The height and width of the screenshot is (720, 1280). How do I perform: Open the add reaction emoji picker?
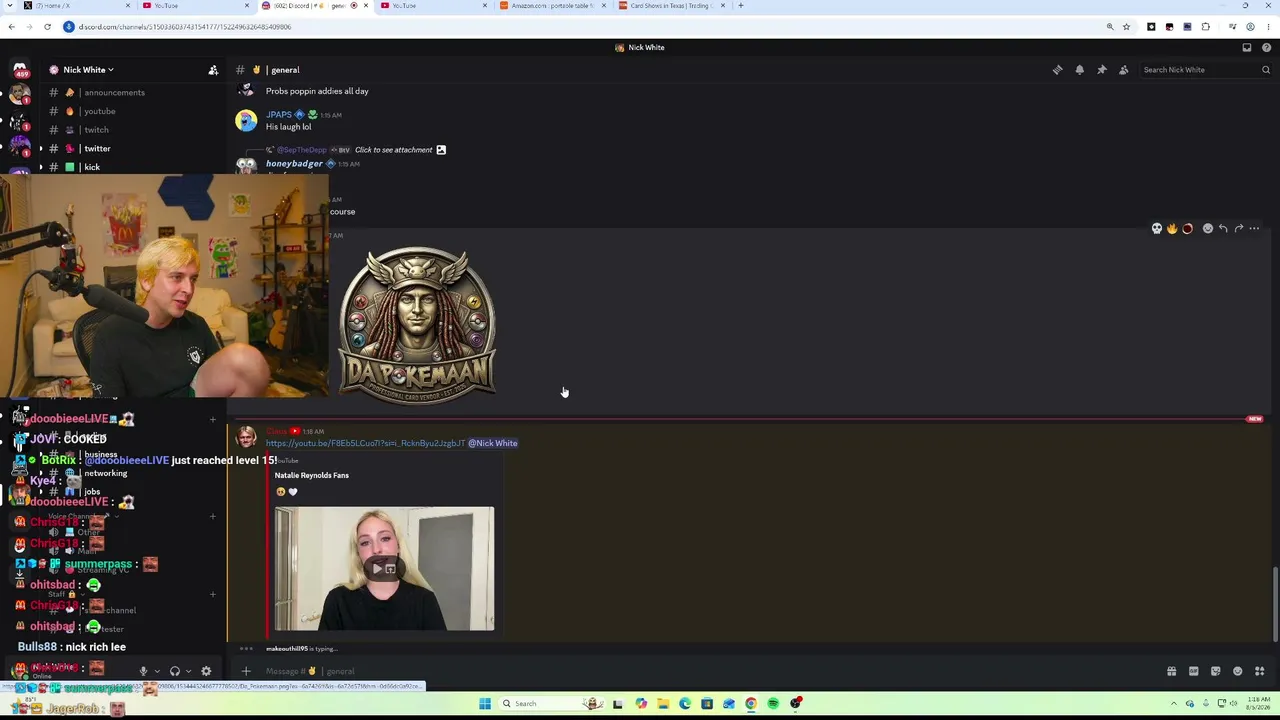[x=1207, y=229]
